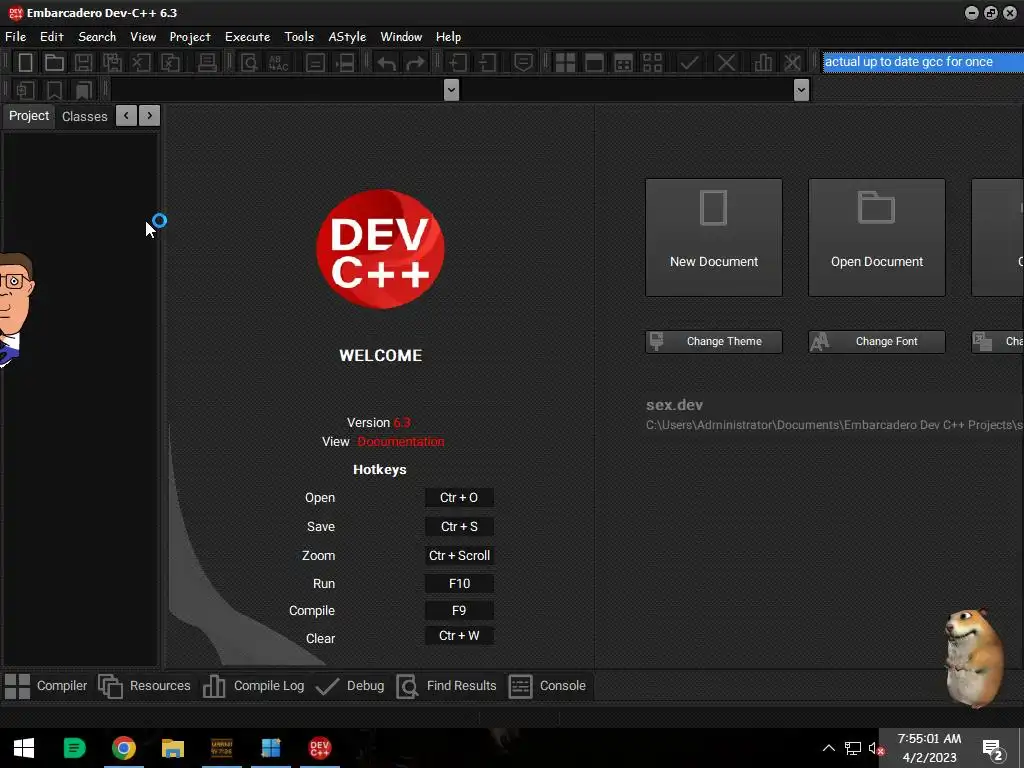The width and height of the screenshot is (1024, 768).
Task: Open the Search menu
Action: coord(97,37)
